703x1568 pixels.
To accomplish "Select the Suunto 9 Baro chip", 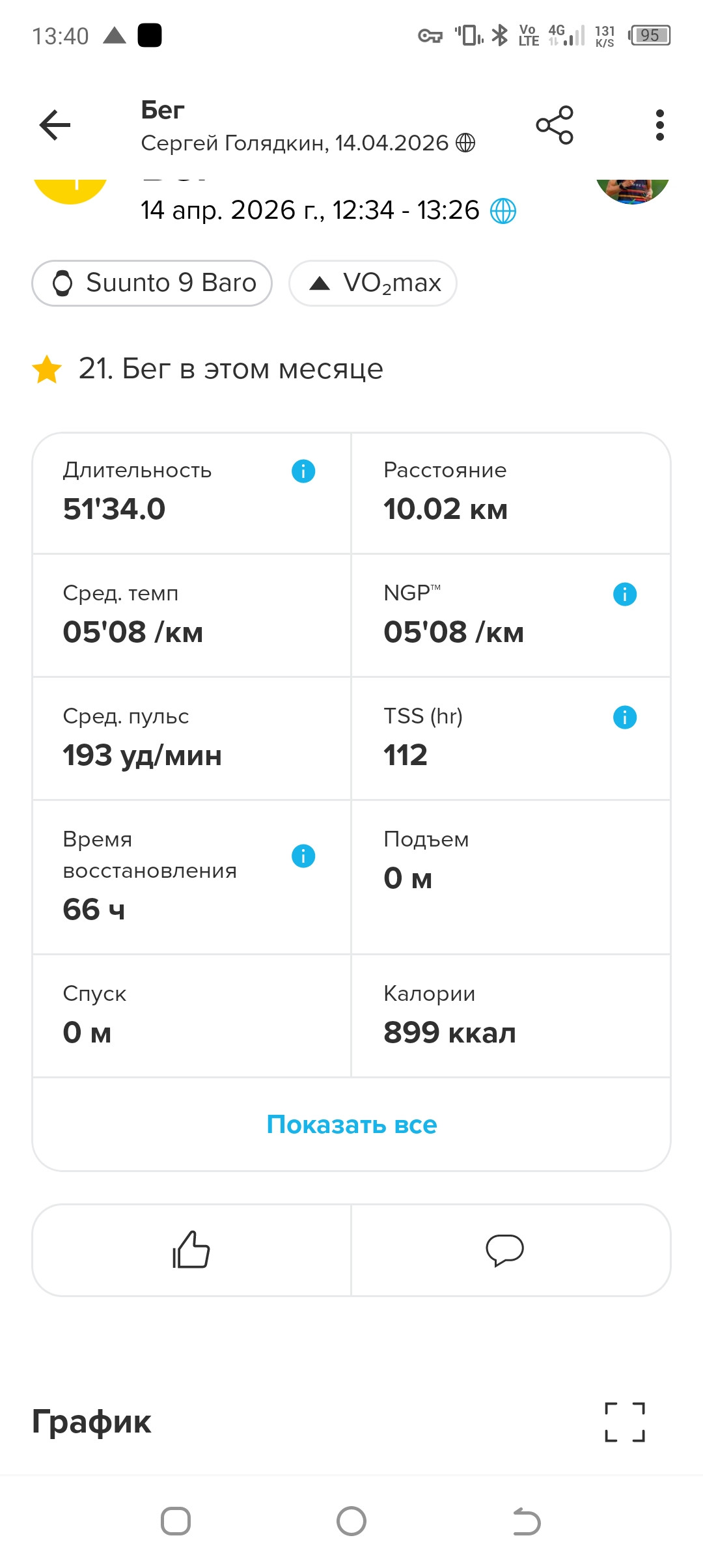I will pos(152,283).
